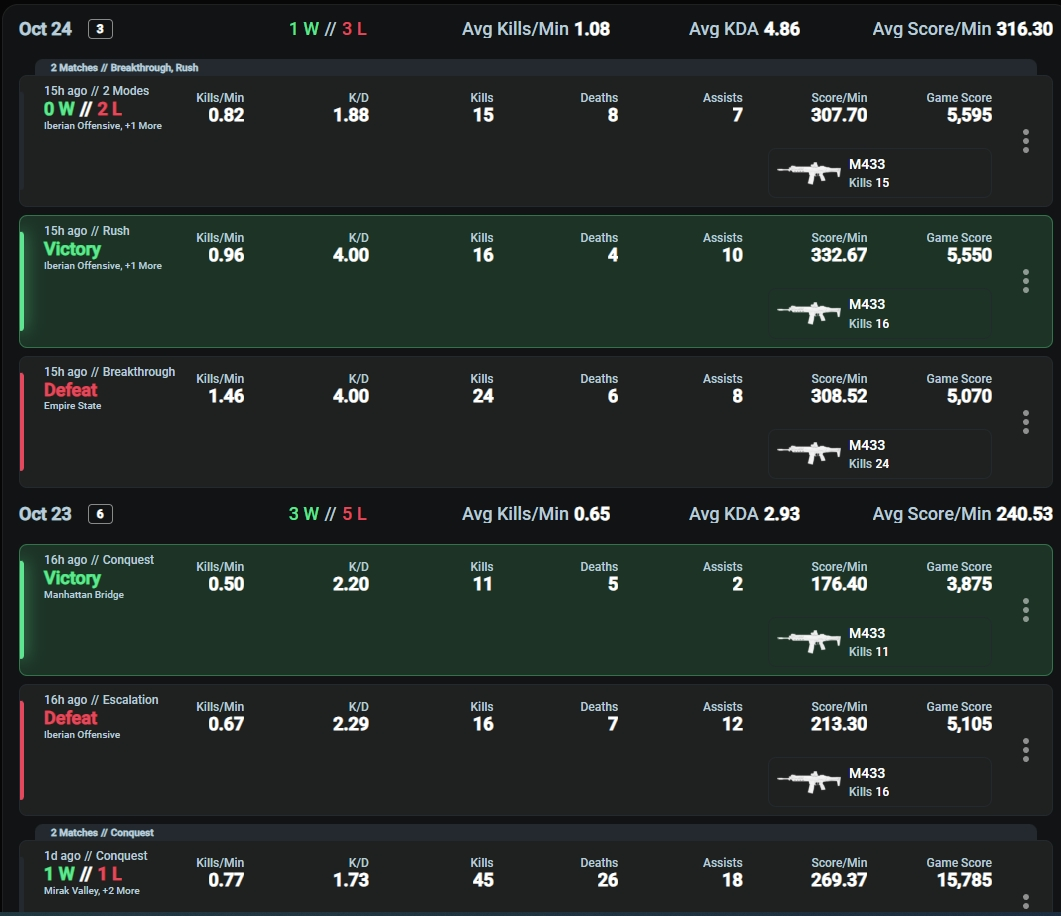
Task: Open three-dot menu on Rush Victory match
Action: (x=1026, y=281)
